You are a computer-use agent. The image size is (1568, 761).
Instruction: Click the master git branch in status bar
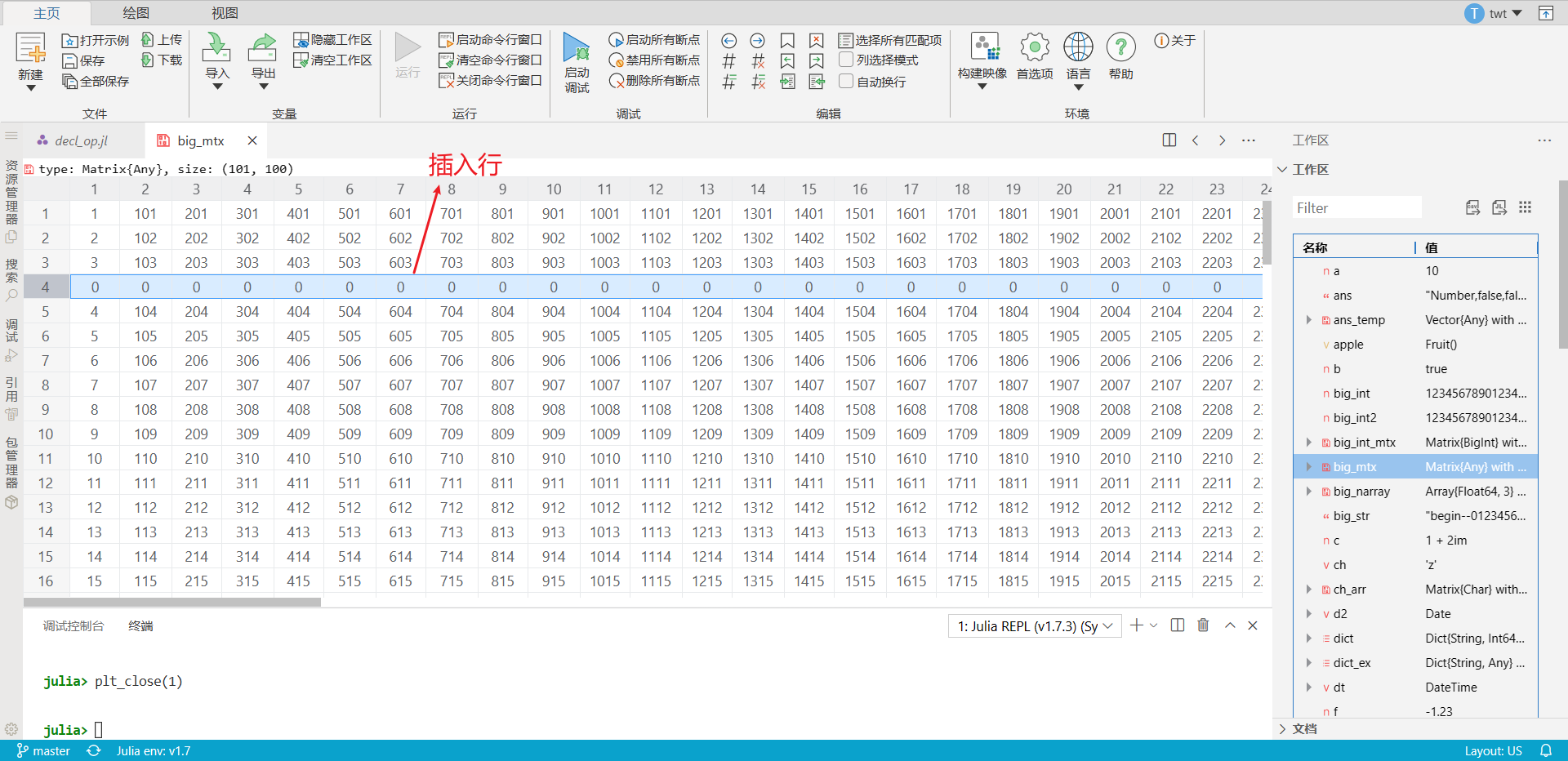pyautogui.click(x=43, y=751)
